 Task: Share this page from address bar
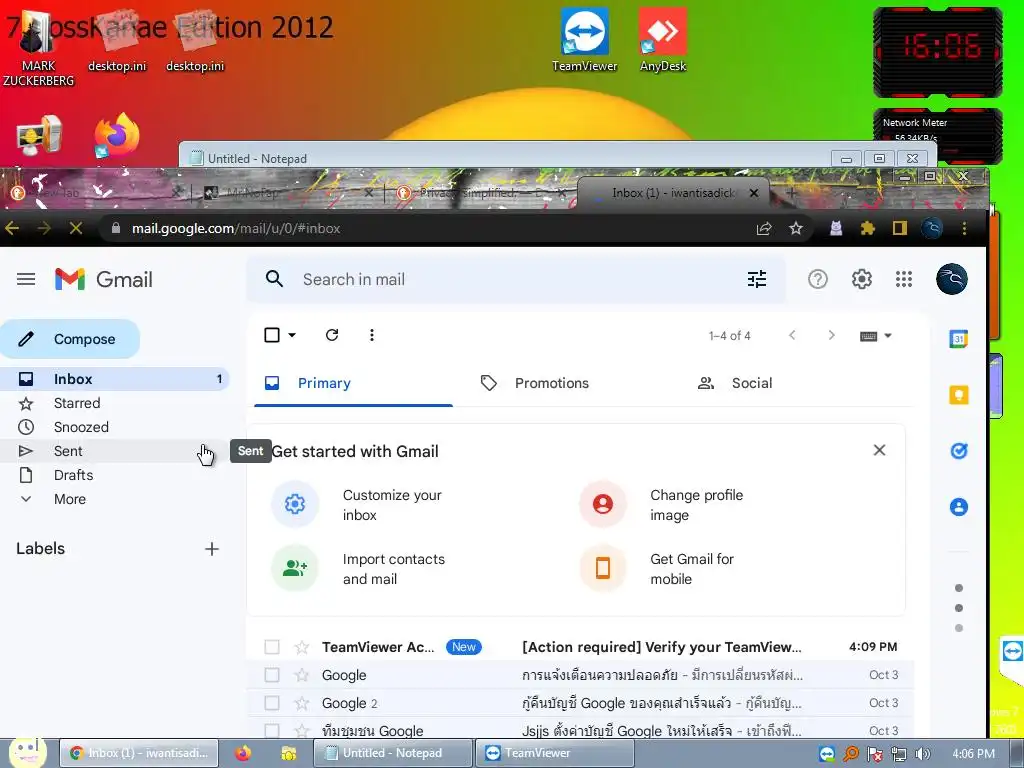tap(764, 229)
